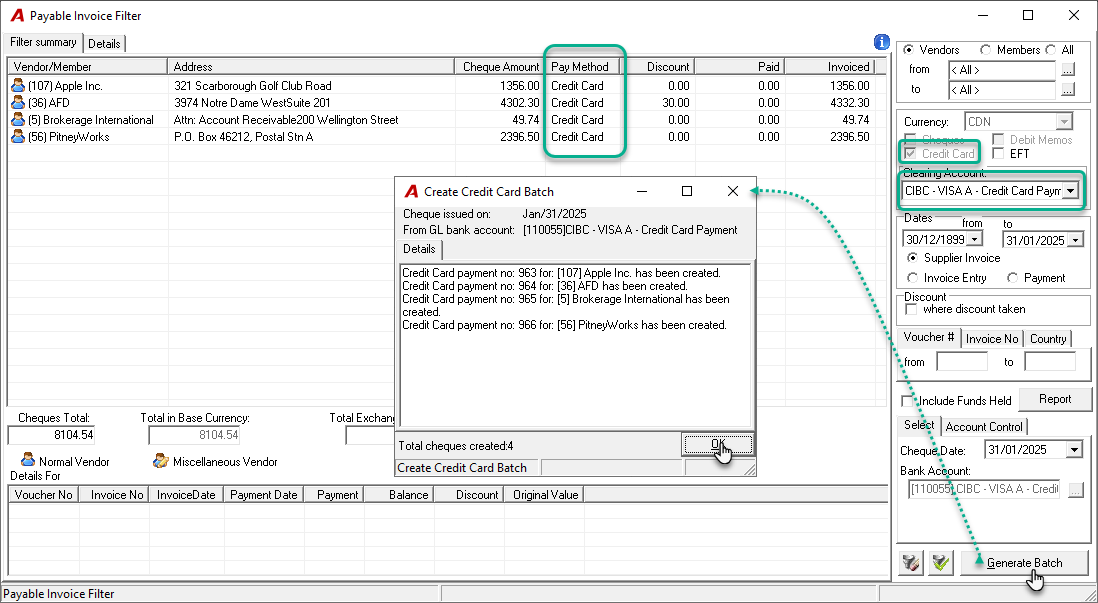Click the Generate Batch button
The width and height of the screenshot is (1098, 603).
[1024, 562]
